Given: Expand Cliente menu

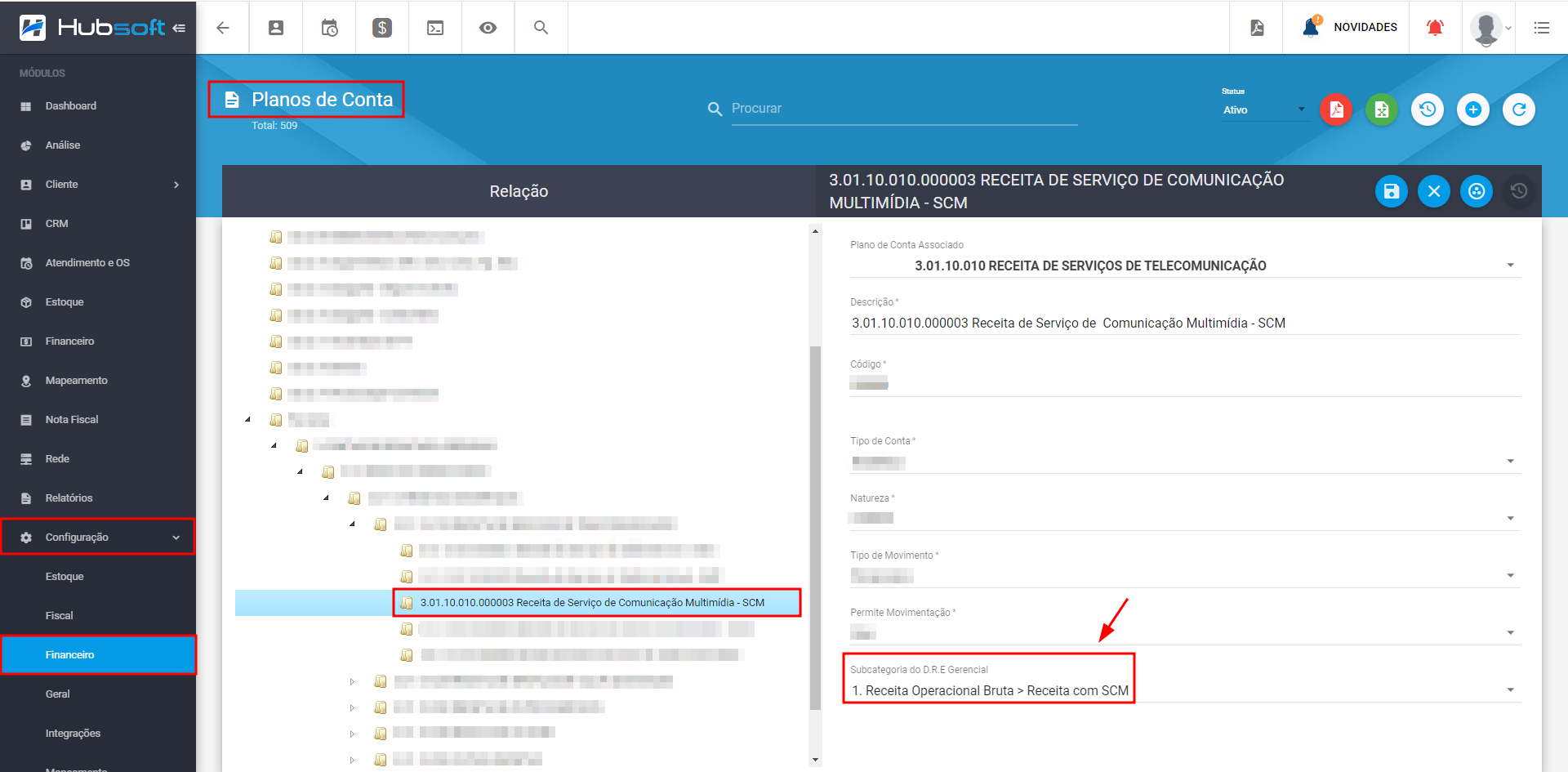Looking at the screenshot, I should point(98,185).
